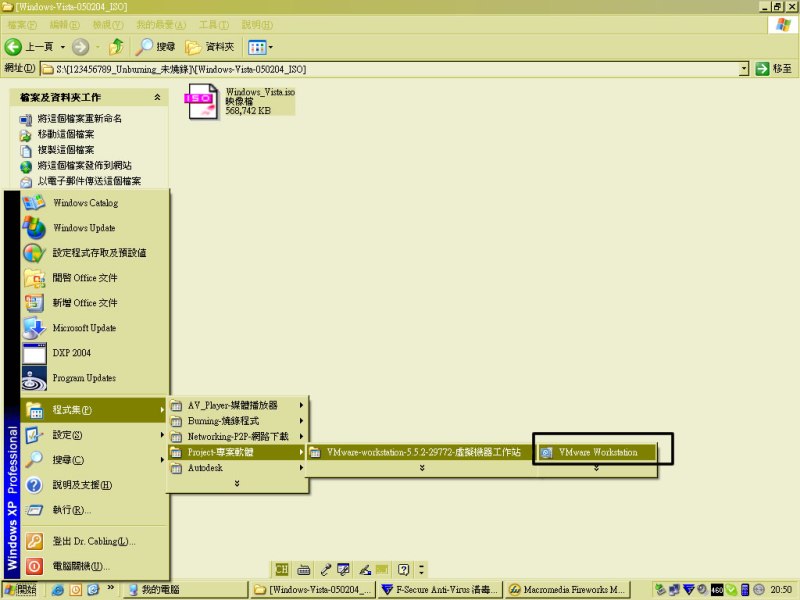The height and width of the screenshot is (600, 800).
Task: Open the 說明(H) menu
Action: coord(257,24)
